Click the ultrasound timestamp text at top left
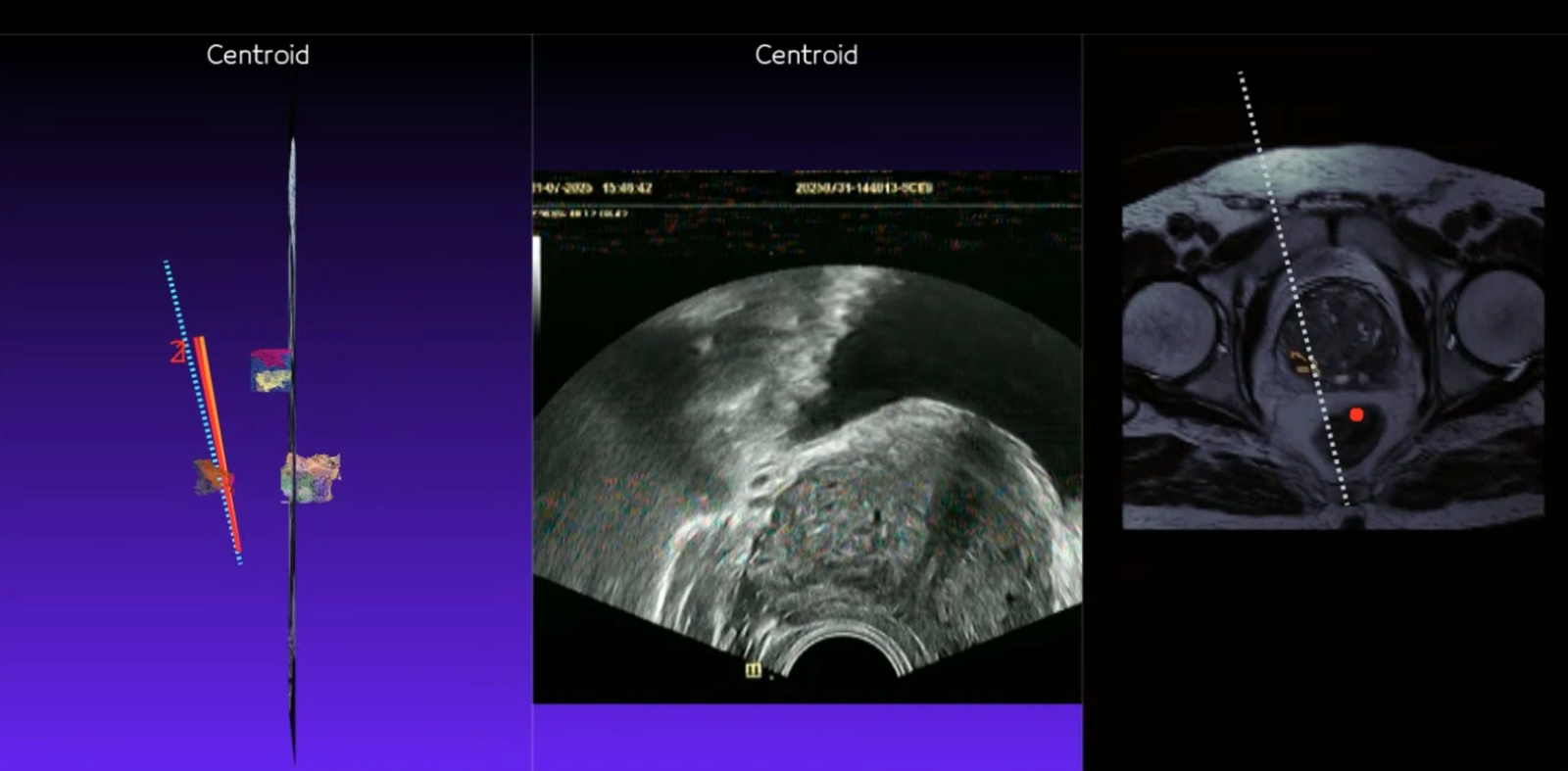 [593, 187]
